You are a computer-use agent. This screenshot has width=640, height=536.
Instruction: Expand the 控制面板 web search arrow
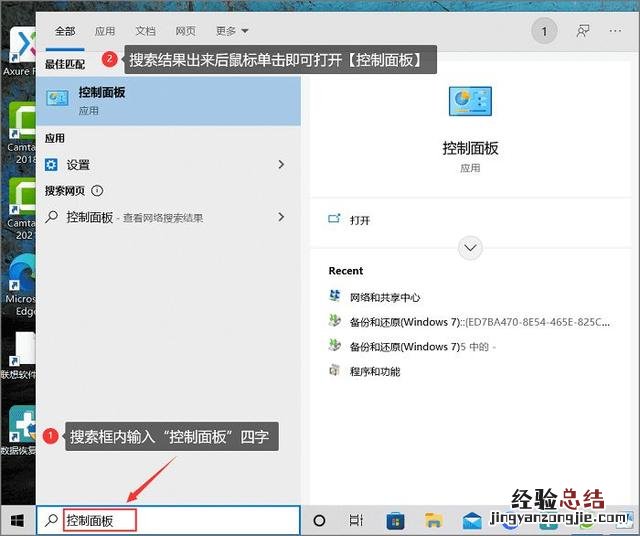[x=281, y=217]
